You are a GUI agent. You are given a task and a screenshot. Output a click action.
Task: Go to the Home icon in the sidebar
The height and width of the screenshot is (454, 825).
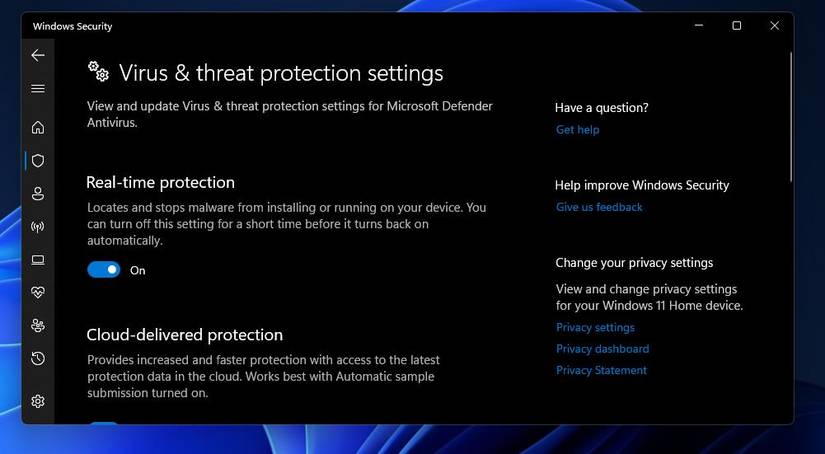38,127
